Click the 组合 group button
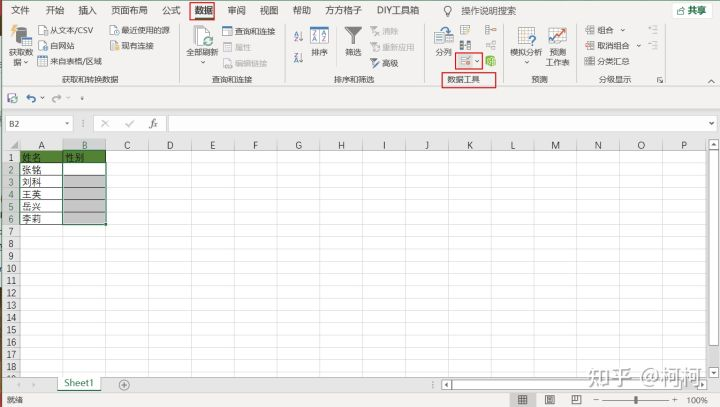The image size is (720, 407). pos(599,30)
